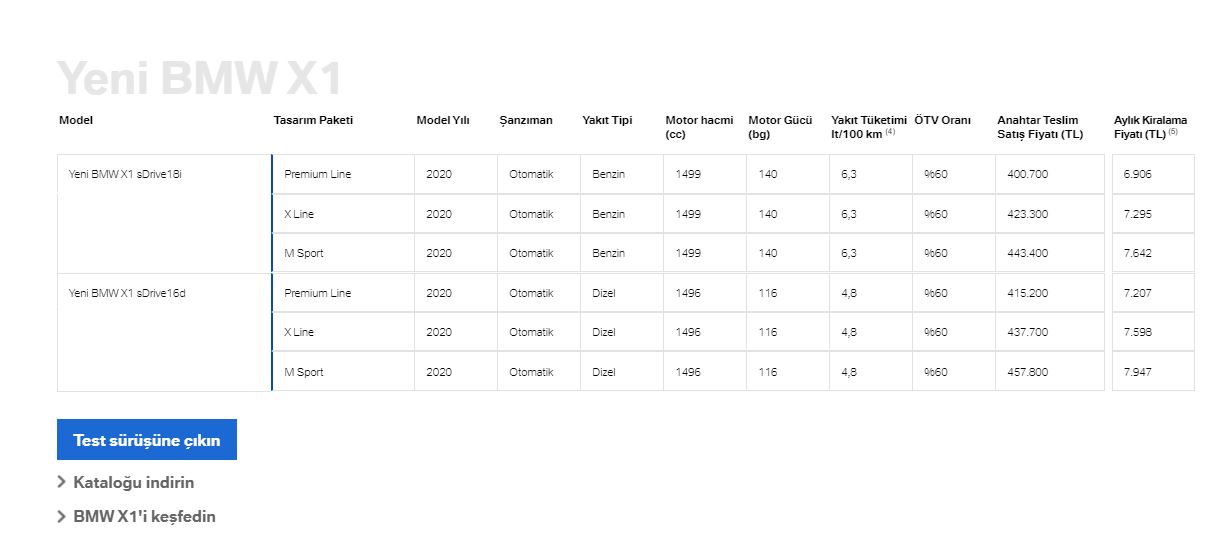Screen dimensions: 1226x533
Task: Click the Anahtar Teslim Satış Fiyatı header
Action: (x=1040, y=127)
